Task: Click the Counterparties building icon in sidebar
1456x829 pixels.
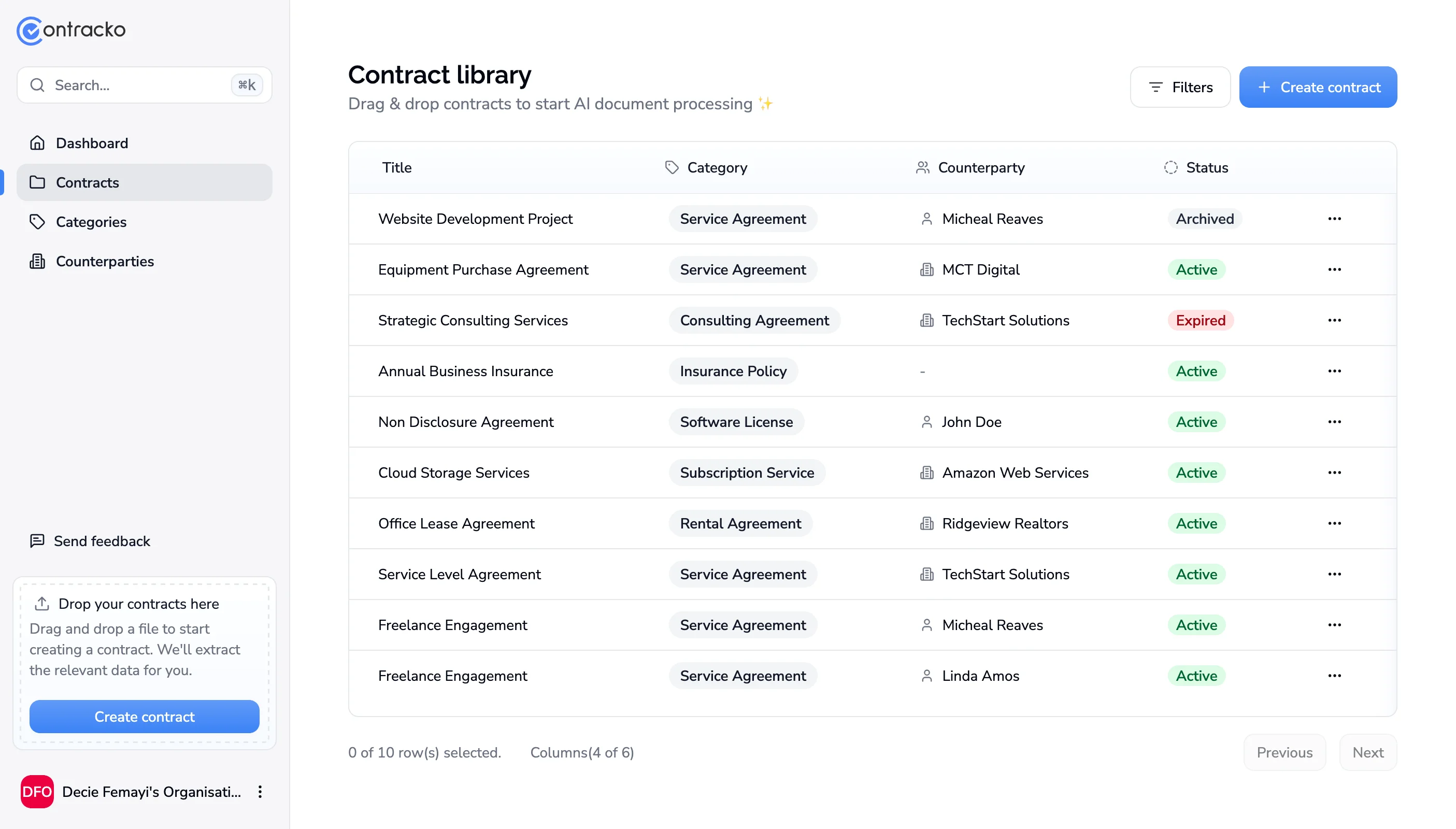Action: 38,261
